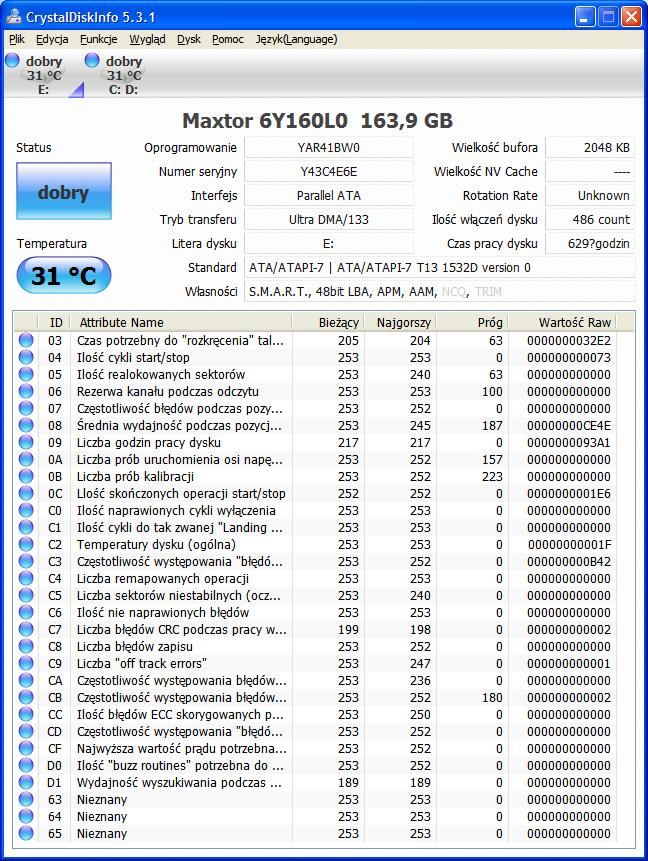Click status orb for attribute D1 row

pos(26,782)
